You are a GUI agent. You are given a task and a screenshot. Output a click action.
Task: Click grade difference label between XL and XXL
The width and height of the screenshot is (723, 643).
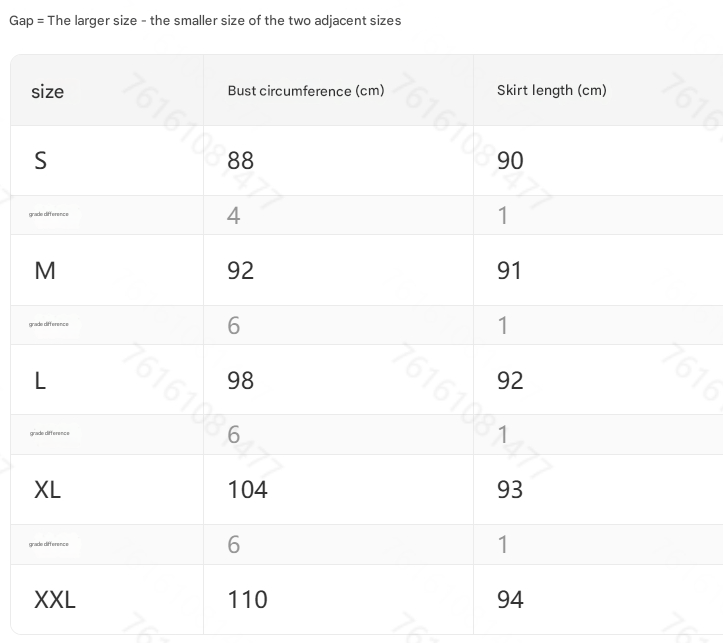(48, 544)
